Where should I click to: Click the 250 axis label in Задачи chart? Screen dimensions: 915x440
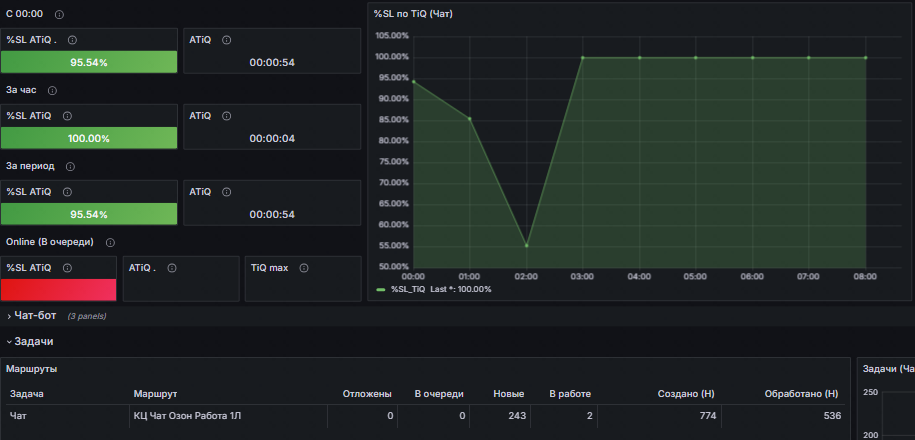tap(871, 392)
